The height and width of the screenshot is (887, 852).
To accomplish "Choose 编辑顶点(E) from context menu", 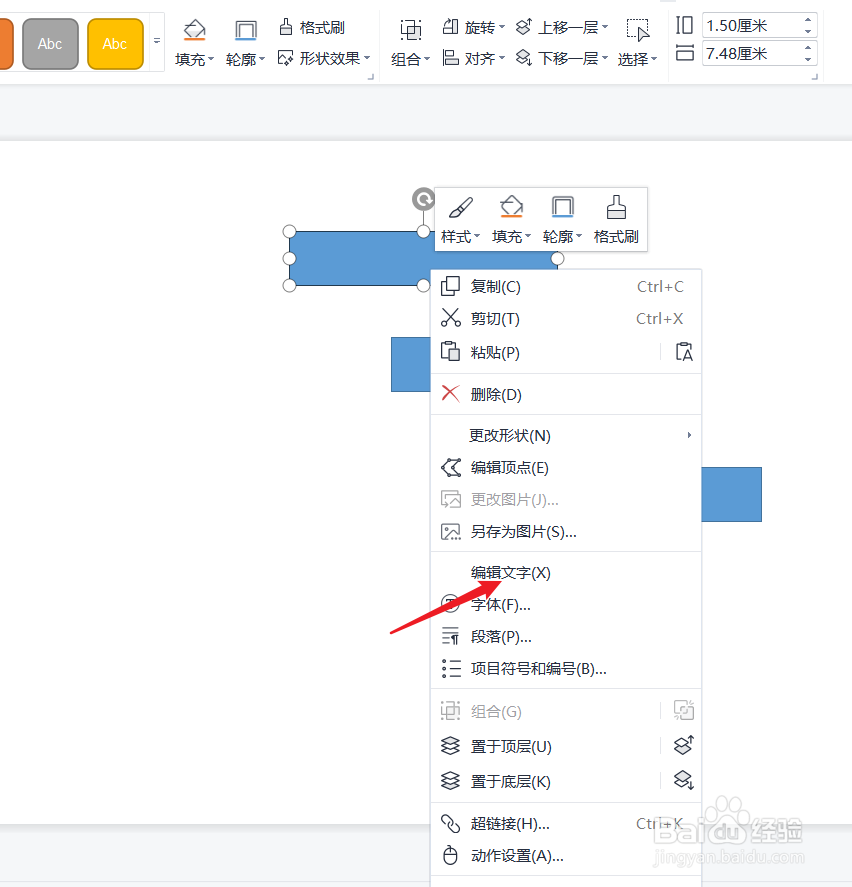I will pos(566,467).
